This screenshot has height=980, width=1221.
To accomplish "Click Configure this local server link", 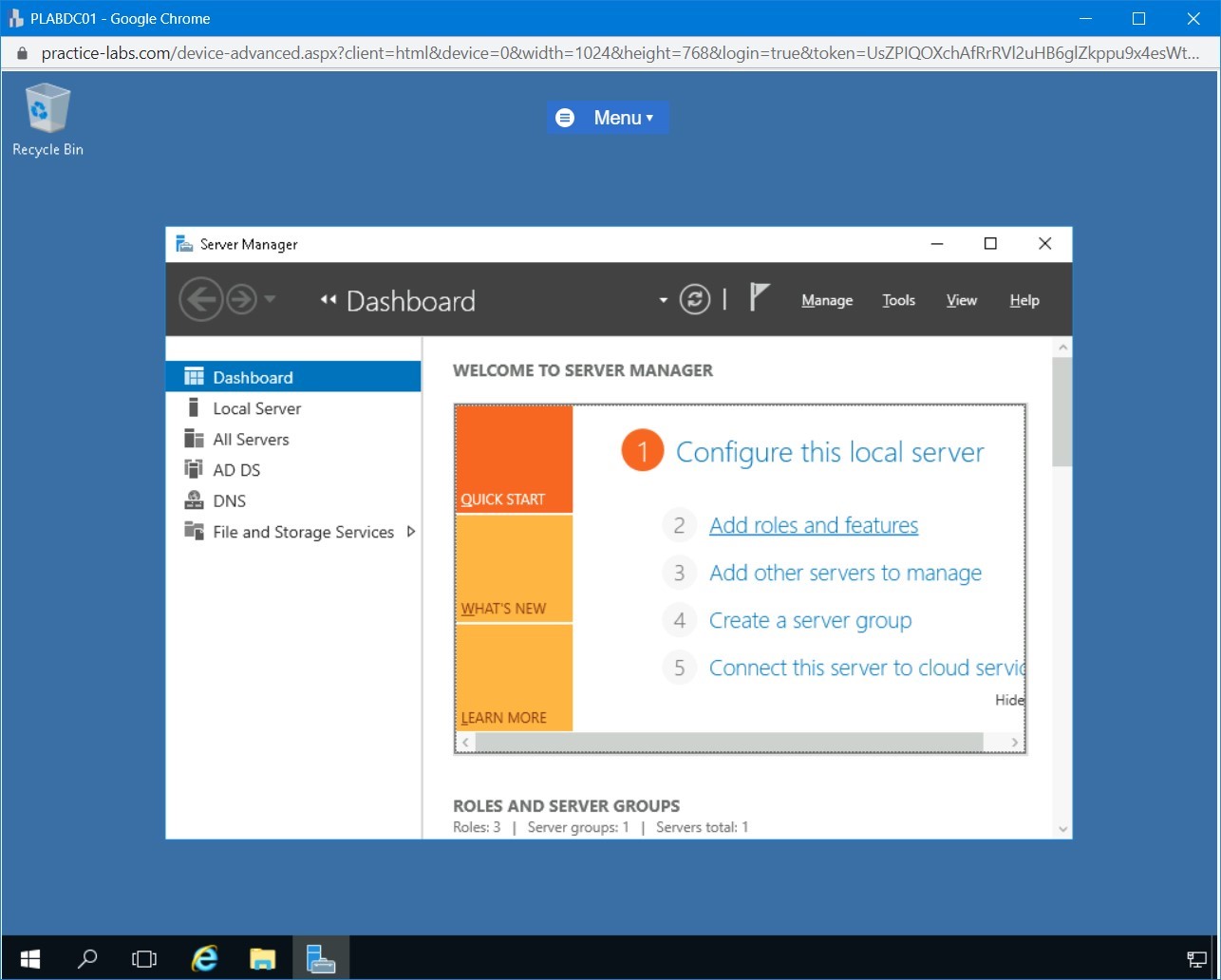I will point(830,452).
